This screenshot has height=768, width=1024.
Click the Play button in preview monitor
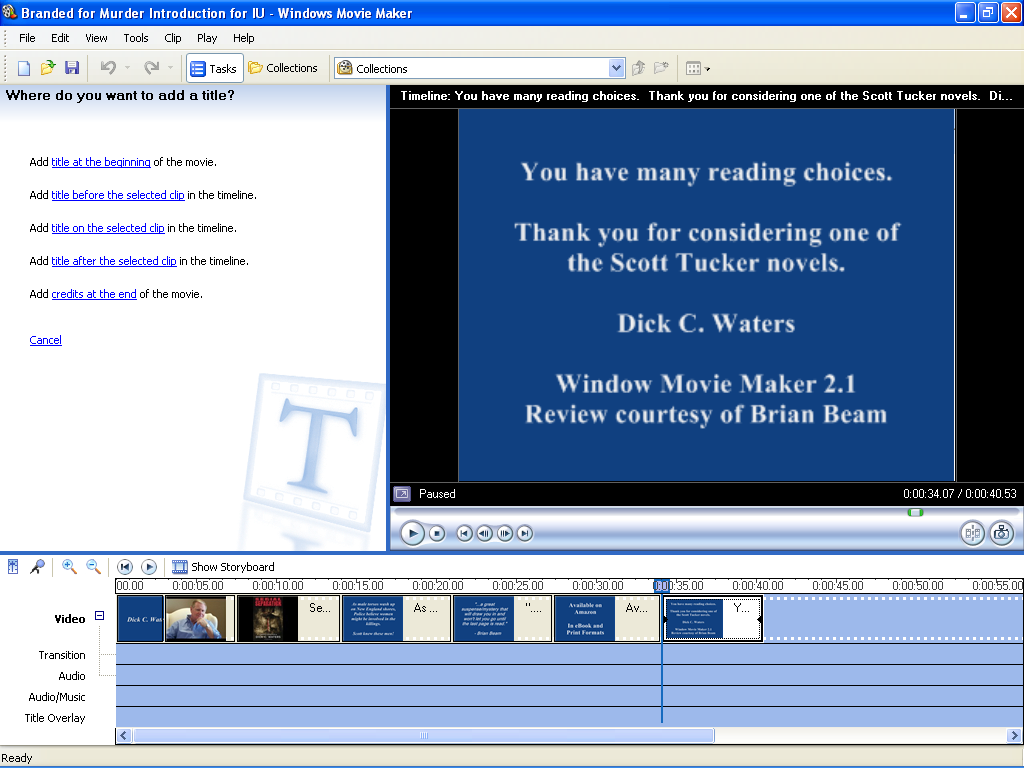pos(412,534)
